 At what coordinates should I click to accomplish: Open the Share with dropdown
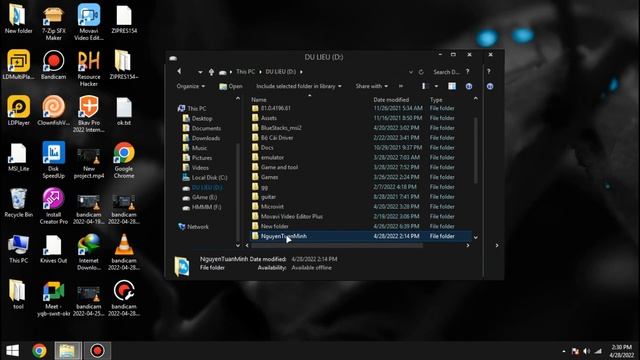(x=371, y=86)
